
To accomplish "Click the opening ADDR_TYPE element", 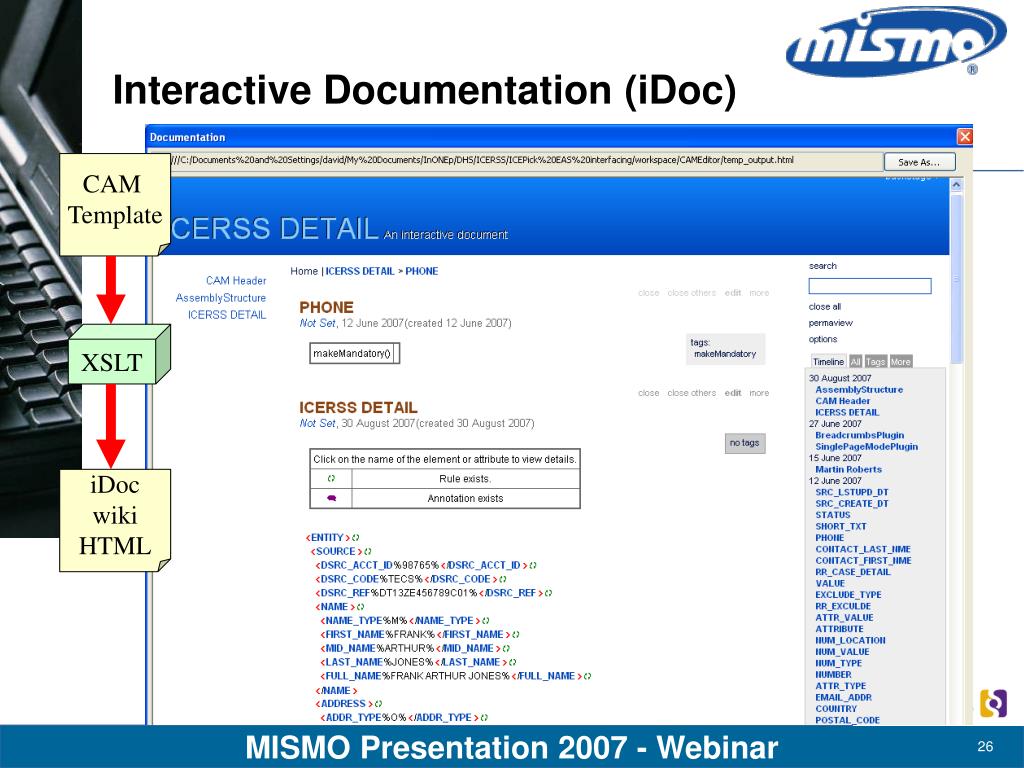I will coord(351,718).
